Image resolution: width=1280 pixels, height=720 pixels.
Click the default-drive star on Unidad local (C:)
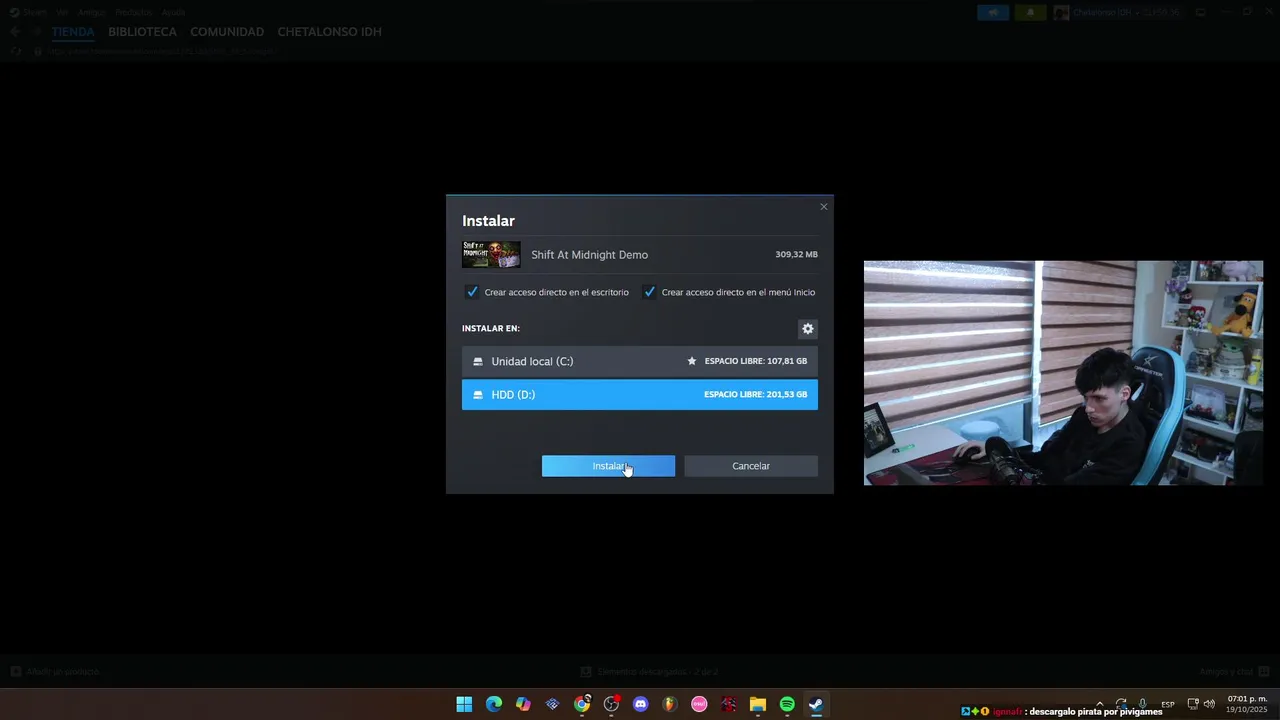[692, 361]
